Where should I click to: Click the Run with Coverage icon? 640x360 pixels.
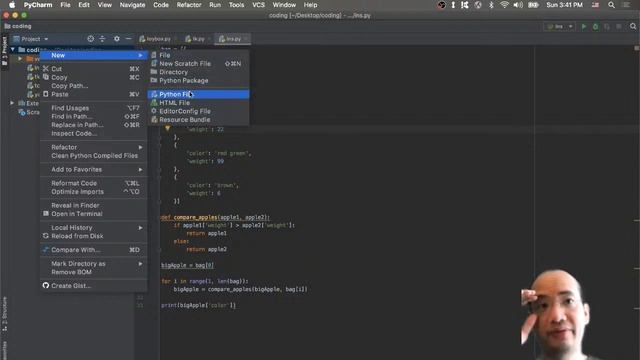tap(607, 27)
